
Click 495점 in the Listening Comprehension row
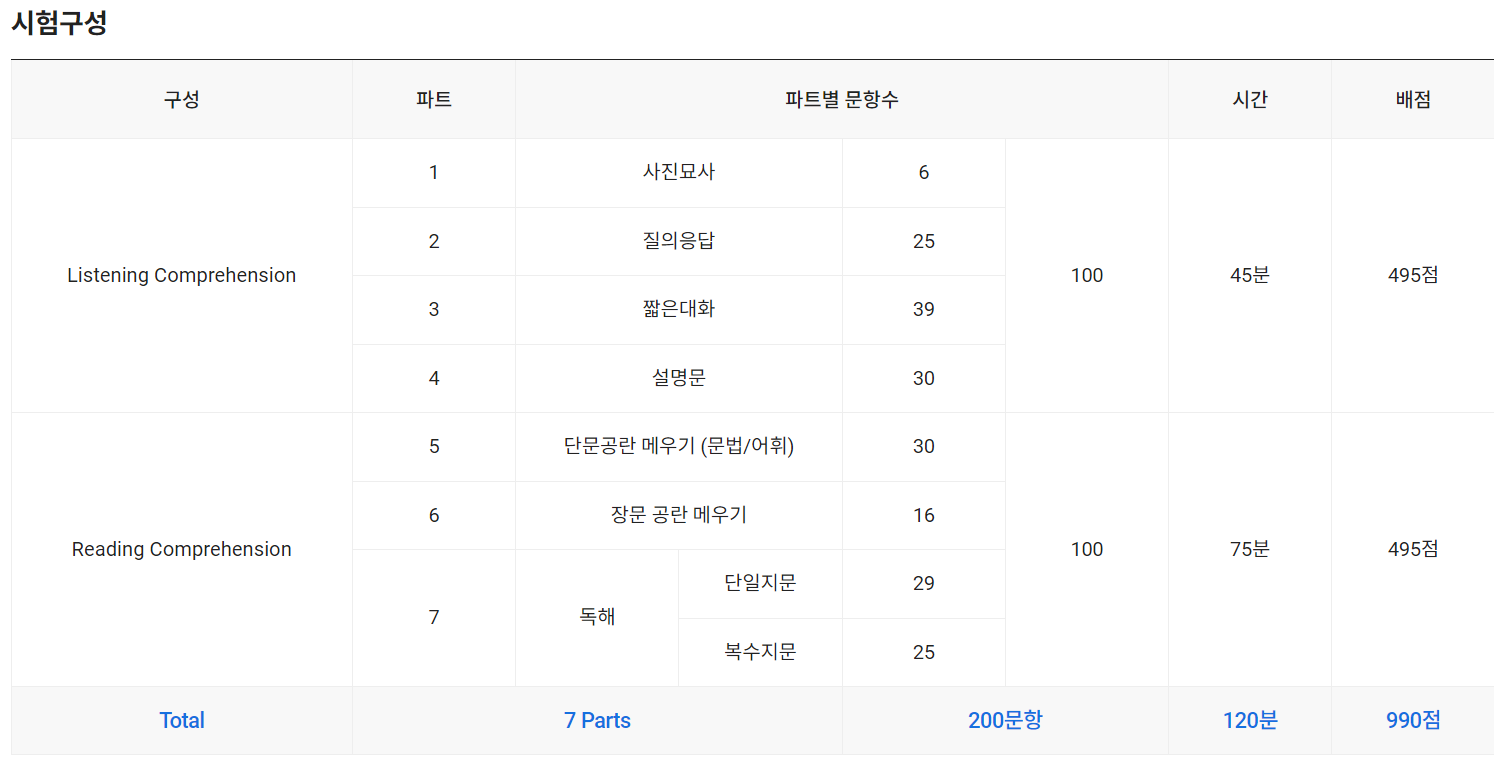point(1413,275)
